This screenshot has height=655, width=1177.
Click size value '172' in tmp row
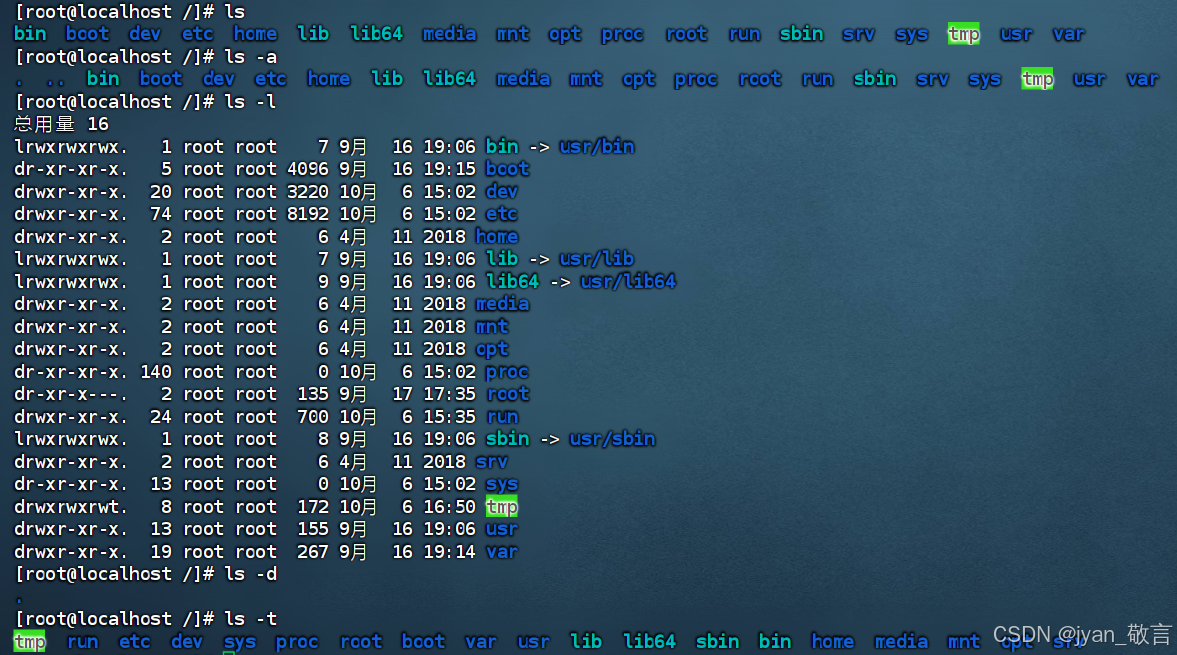click(x=313, y=507)
